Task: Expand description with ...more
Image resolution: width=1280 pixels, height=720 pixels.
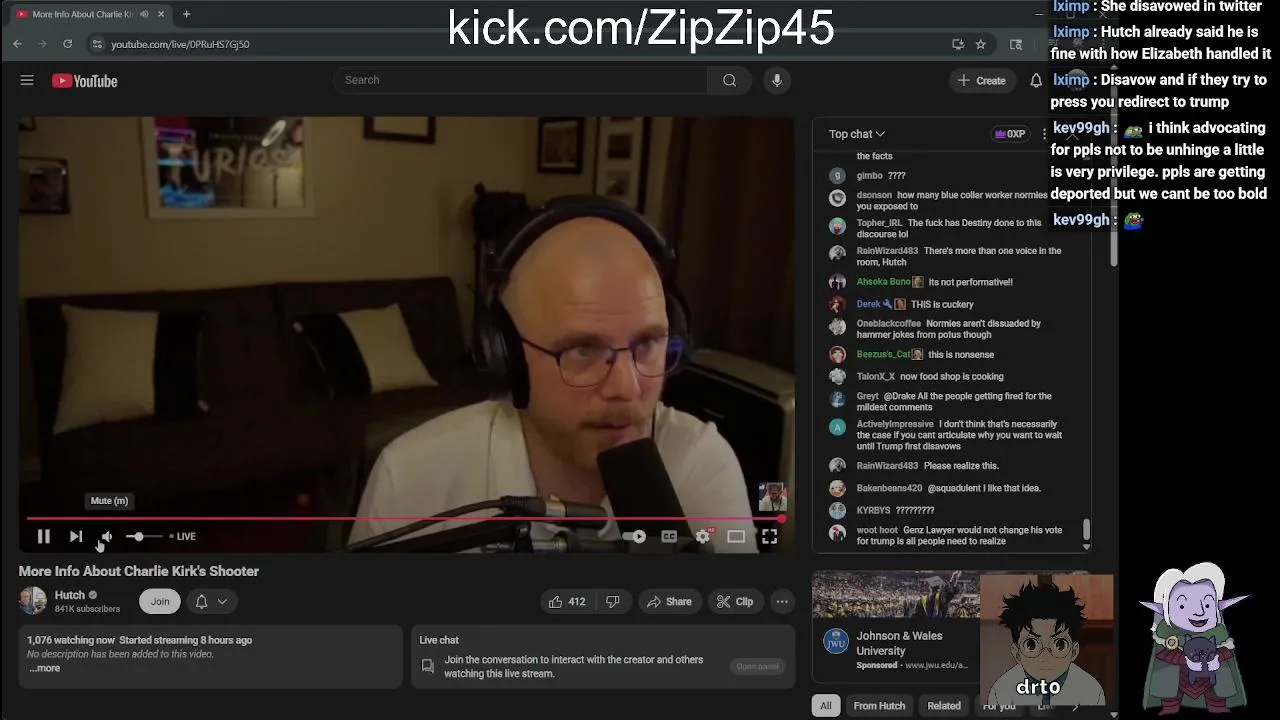Action: click(45, 668)
